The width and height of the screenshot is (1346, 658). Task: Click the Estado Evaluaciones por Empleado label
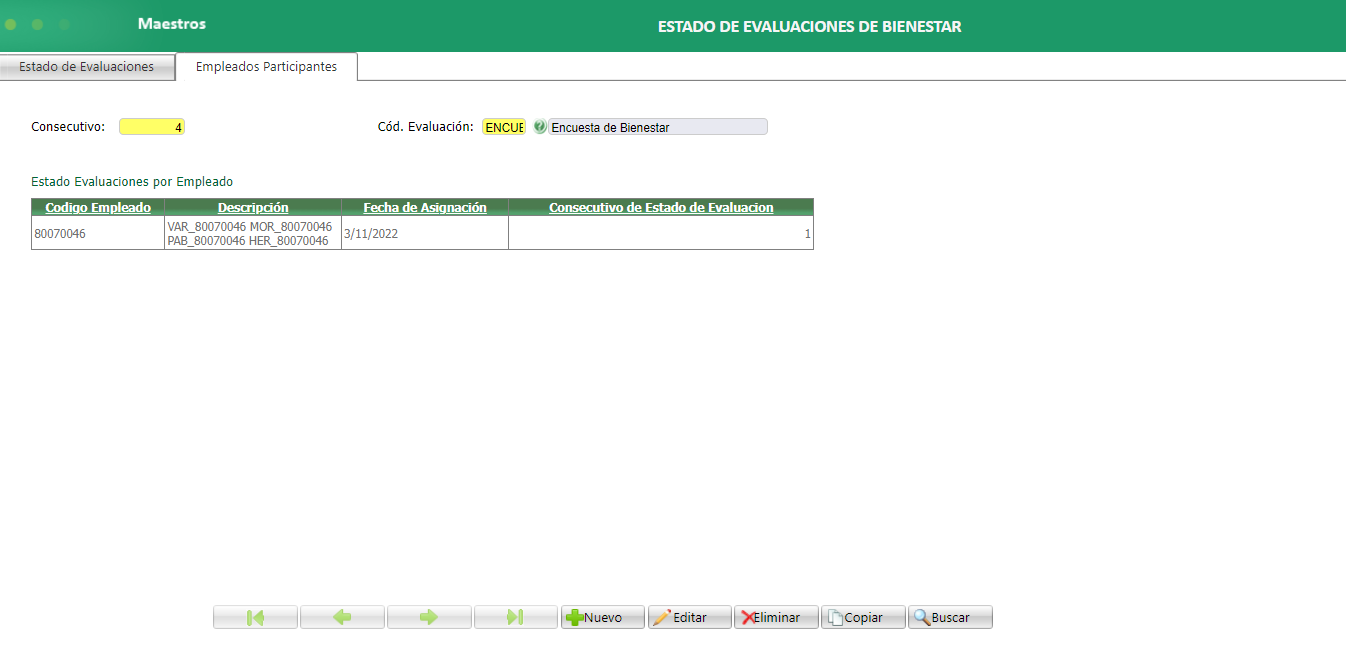point(132,182)
